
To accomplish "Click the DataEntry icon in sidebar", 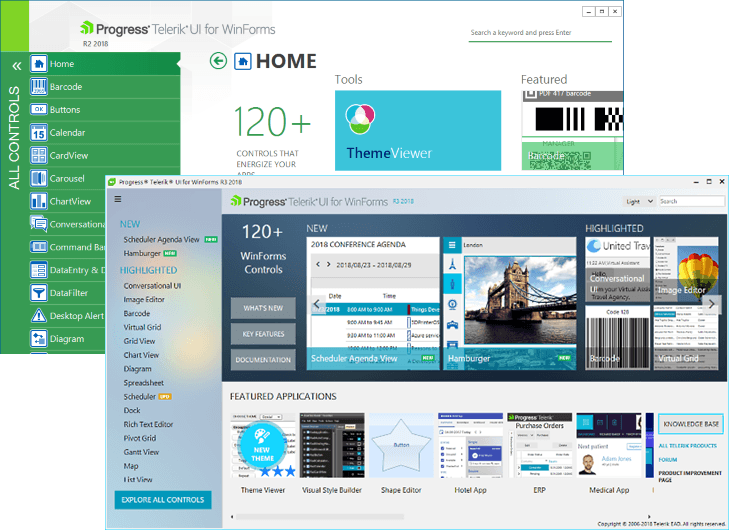I will click(x=39, y=270).
